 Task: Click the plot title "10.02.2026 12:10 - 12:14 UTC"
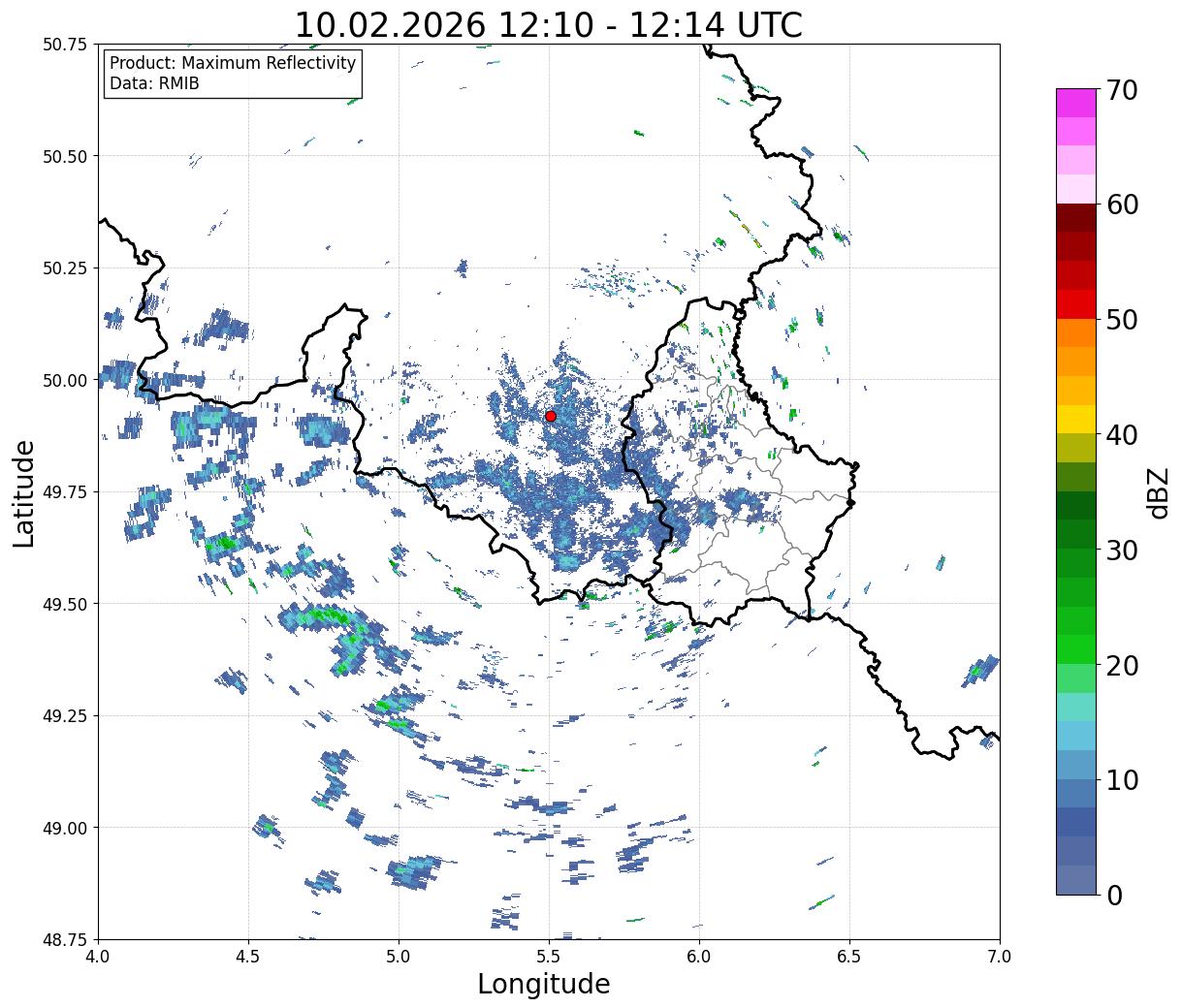tap(548, 24)
